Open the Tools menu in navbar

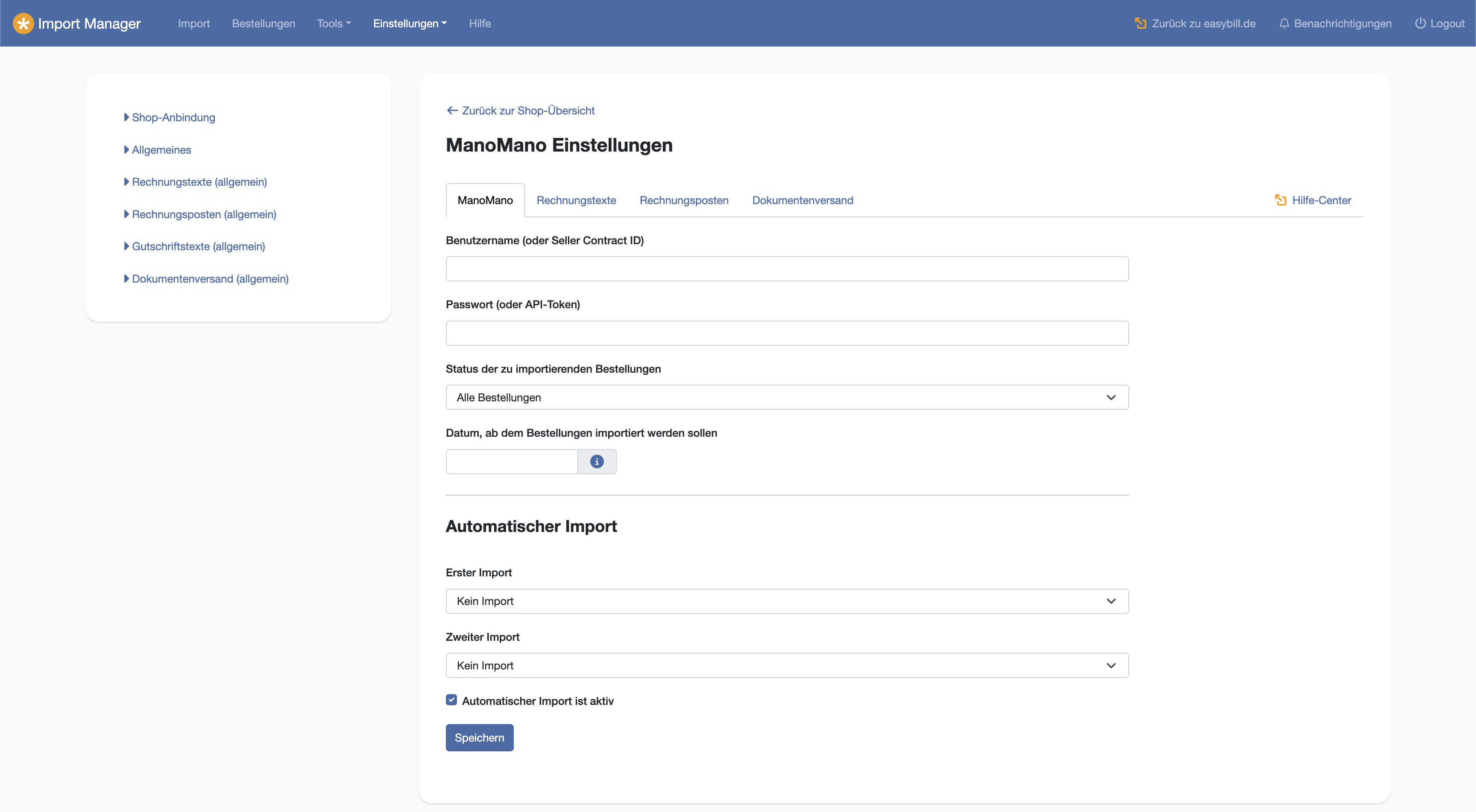(334, 23)
